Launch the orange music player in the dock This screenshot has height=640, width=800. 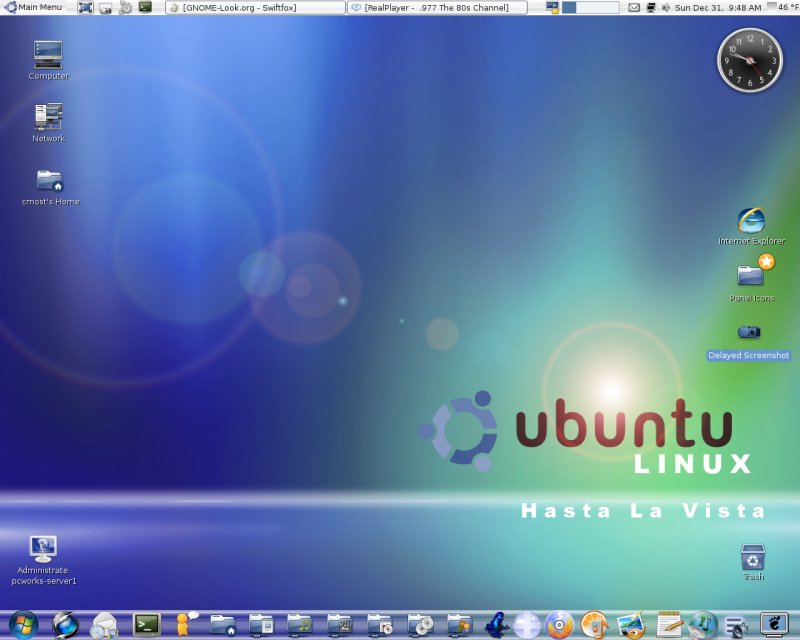tap(595, 625)
